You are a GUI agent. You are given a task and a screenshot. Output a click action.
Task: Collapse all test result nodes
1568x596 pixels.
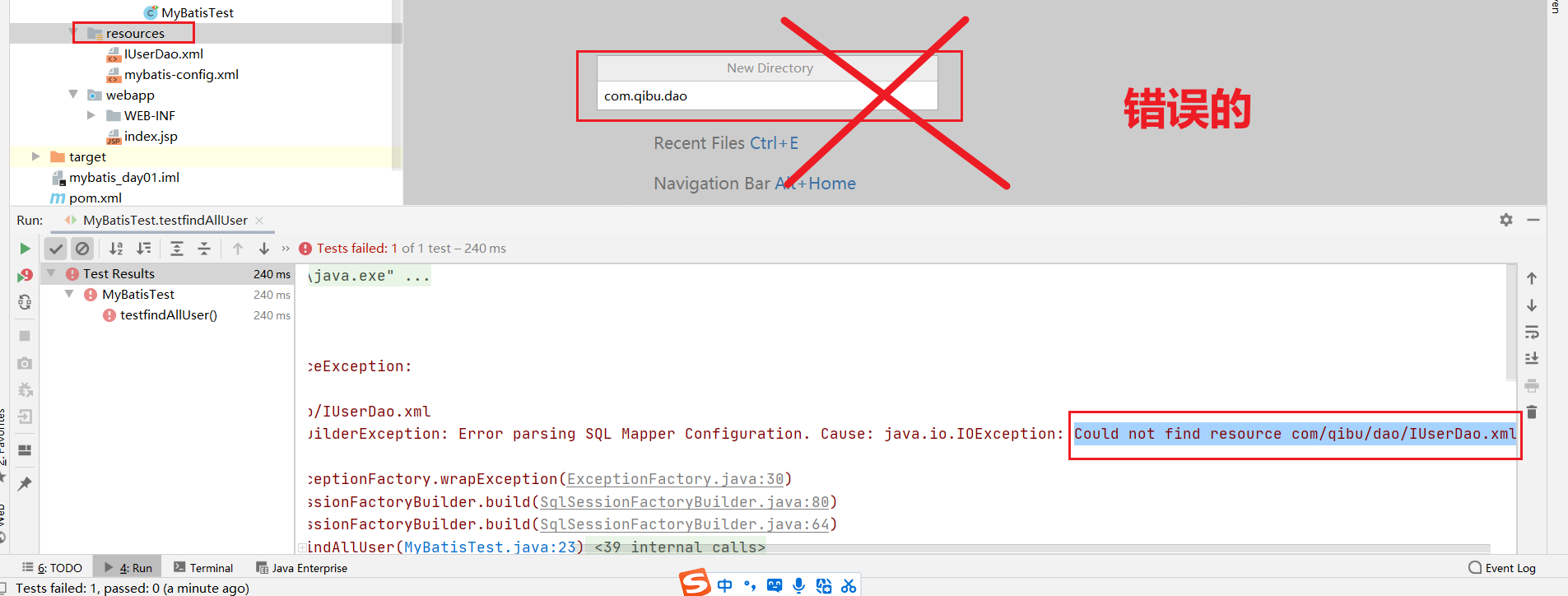[x=204, y=249]
